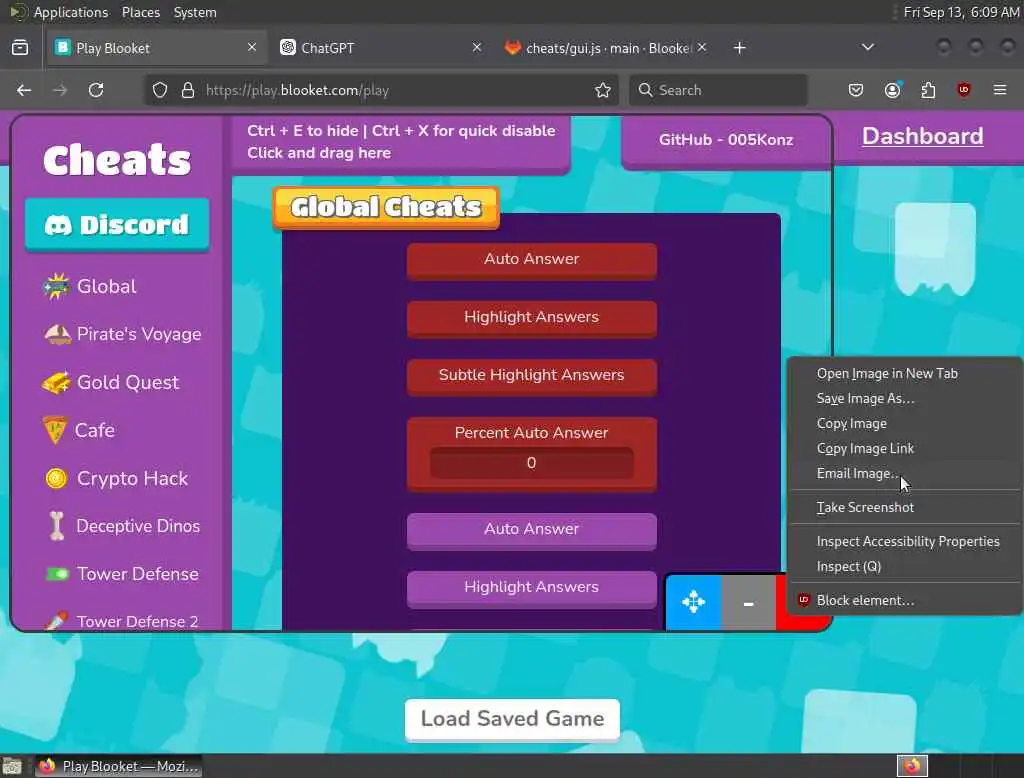Open the System menu
Image resolution: width=1024 pixels, height=778 pixels.
point(195,12)
